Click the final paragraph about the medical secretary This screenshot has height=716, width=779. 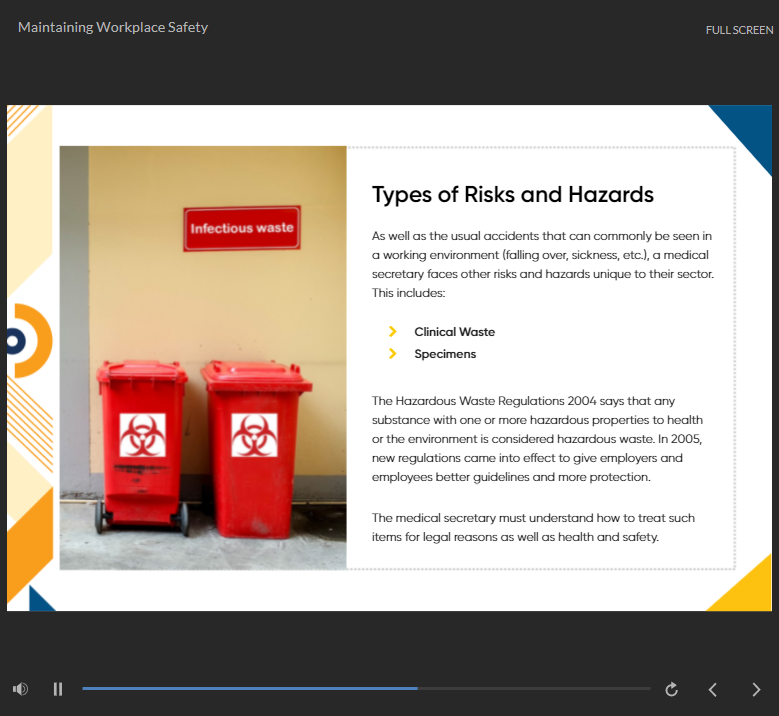pyautogui.click(x=533, y=527)
